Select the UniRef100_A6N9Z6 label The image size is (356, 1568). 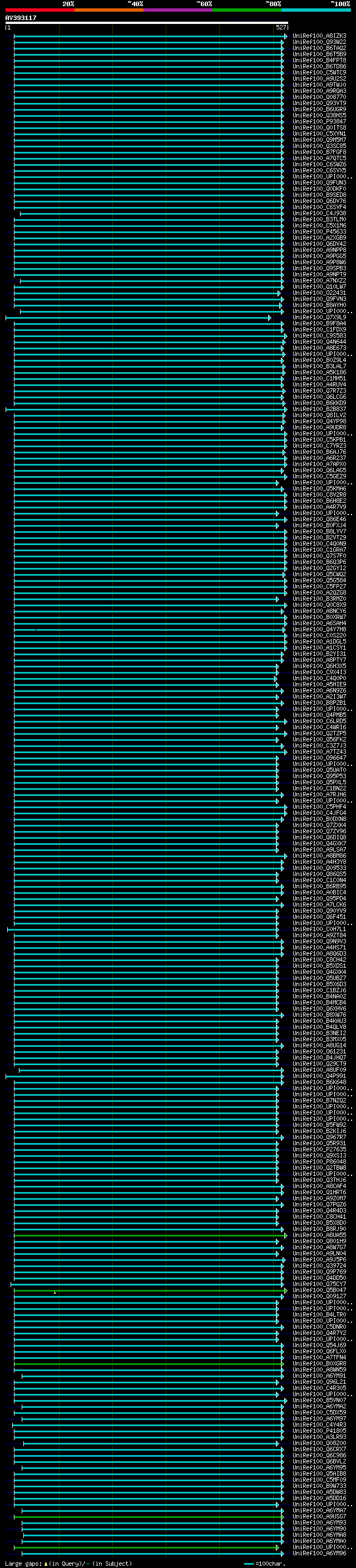click(319, 690)
